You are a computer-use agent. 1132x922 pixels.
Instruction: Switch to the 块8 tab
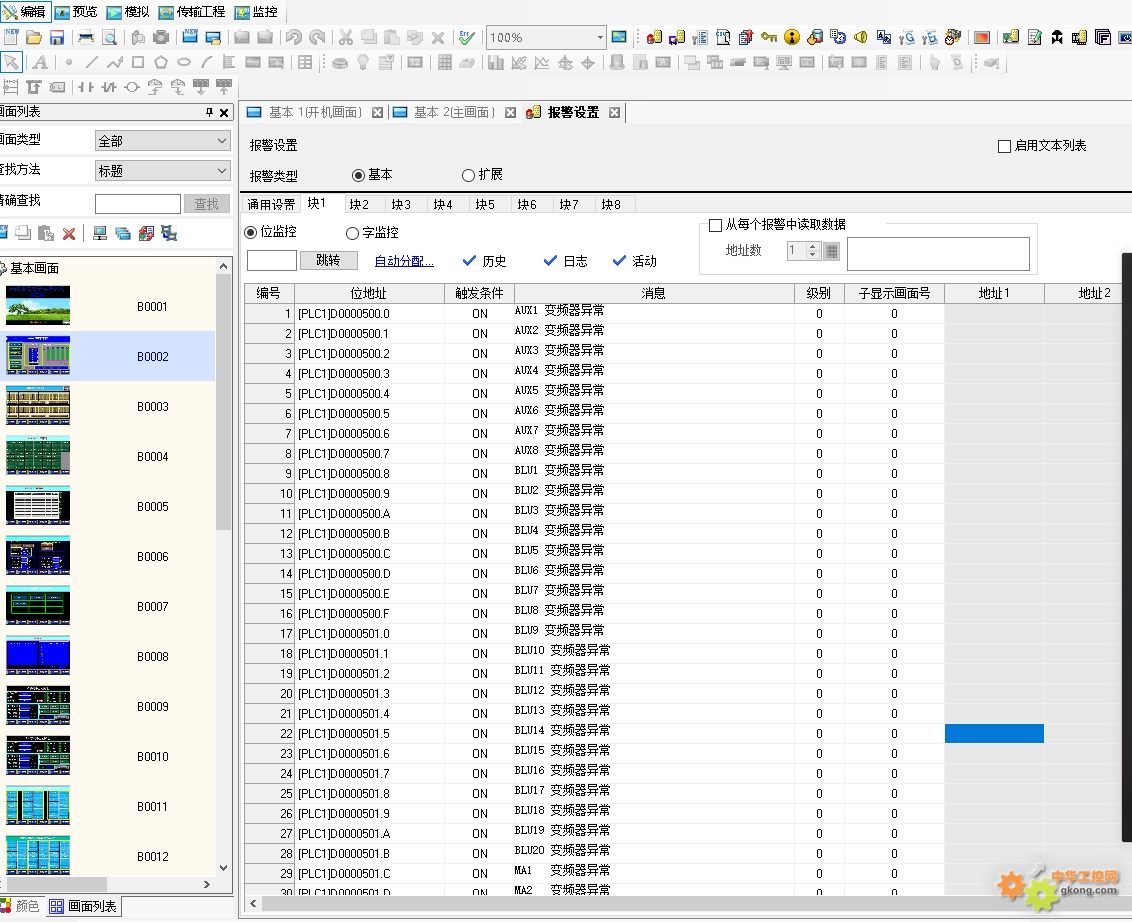611,205
